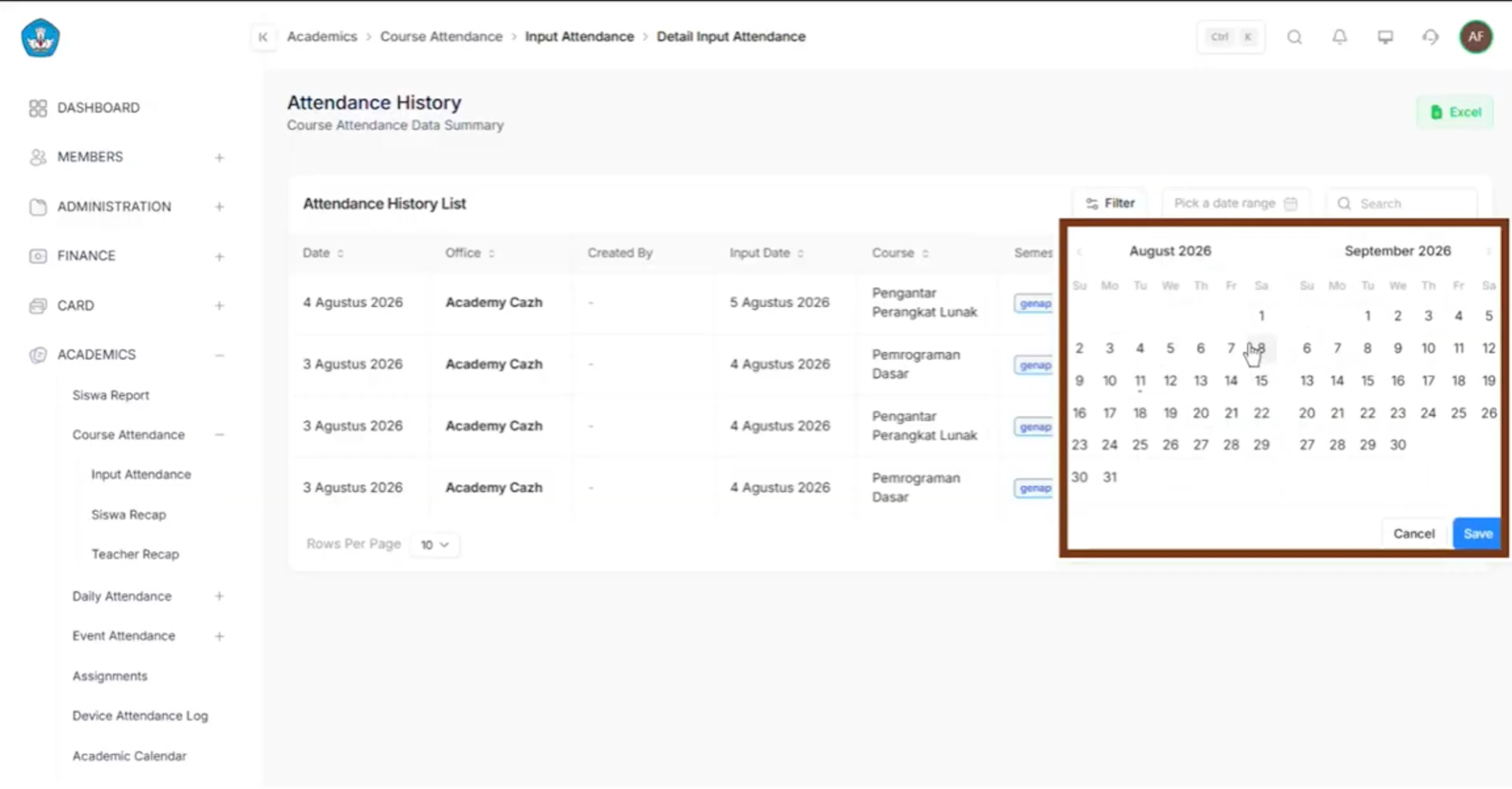Click the Members people icon

tap(37, 157)
